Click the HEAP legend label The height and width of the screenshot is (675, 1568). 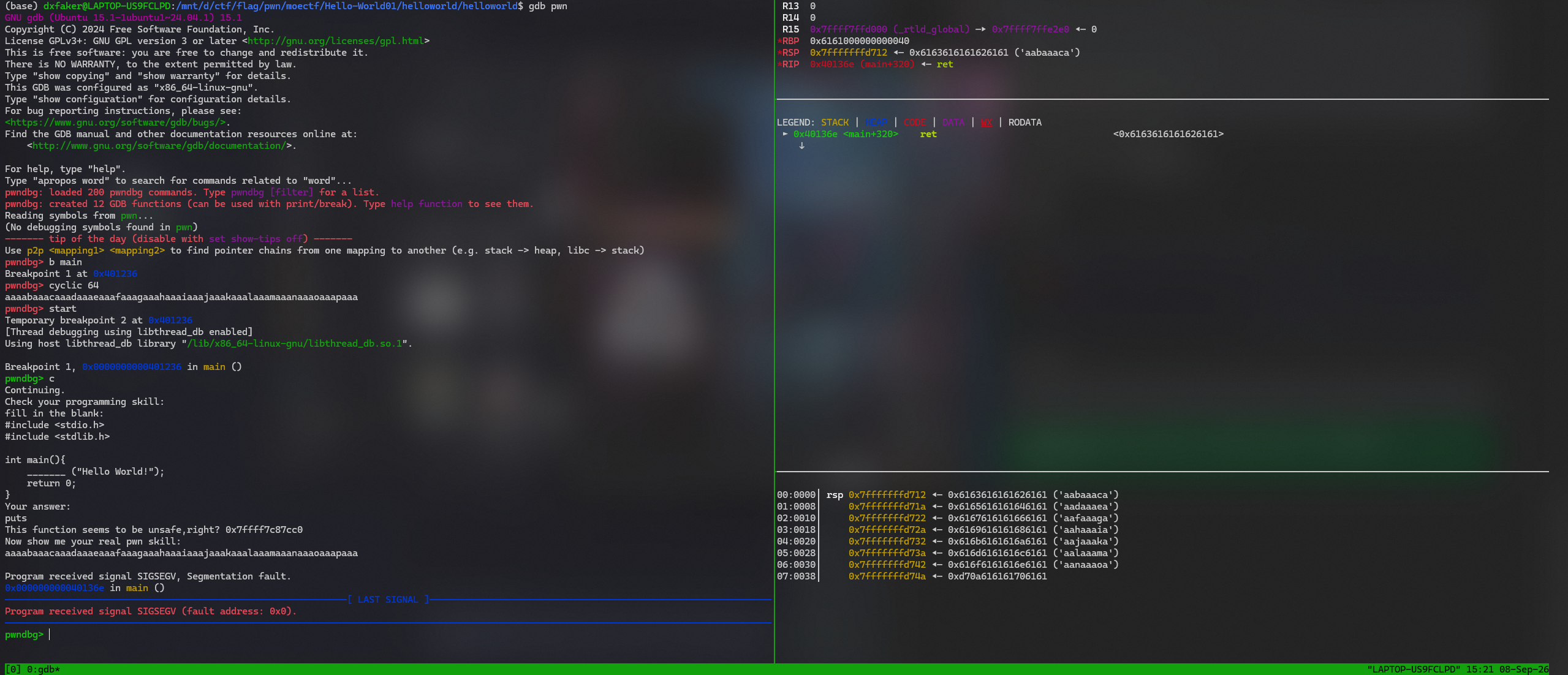click(876, 123)
